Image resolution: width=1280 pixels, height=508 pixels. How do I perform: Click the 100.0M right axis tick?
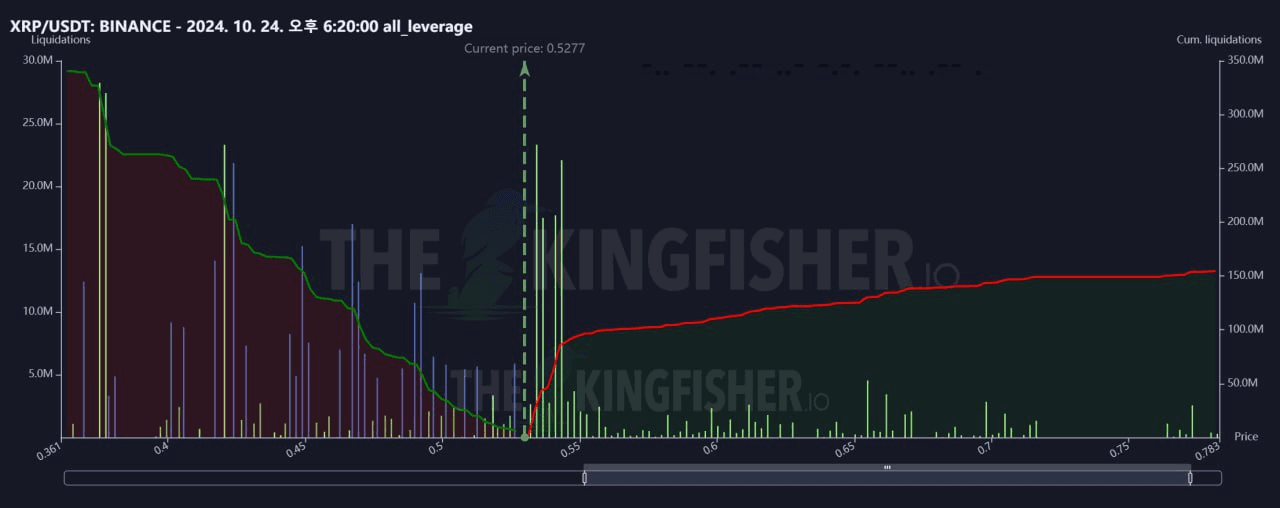1246,329
